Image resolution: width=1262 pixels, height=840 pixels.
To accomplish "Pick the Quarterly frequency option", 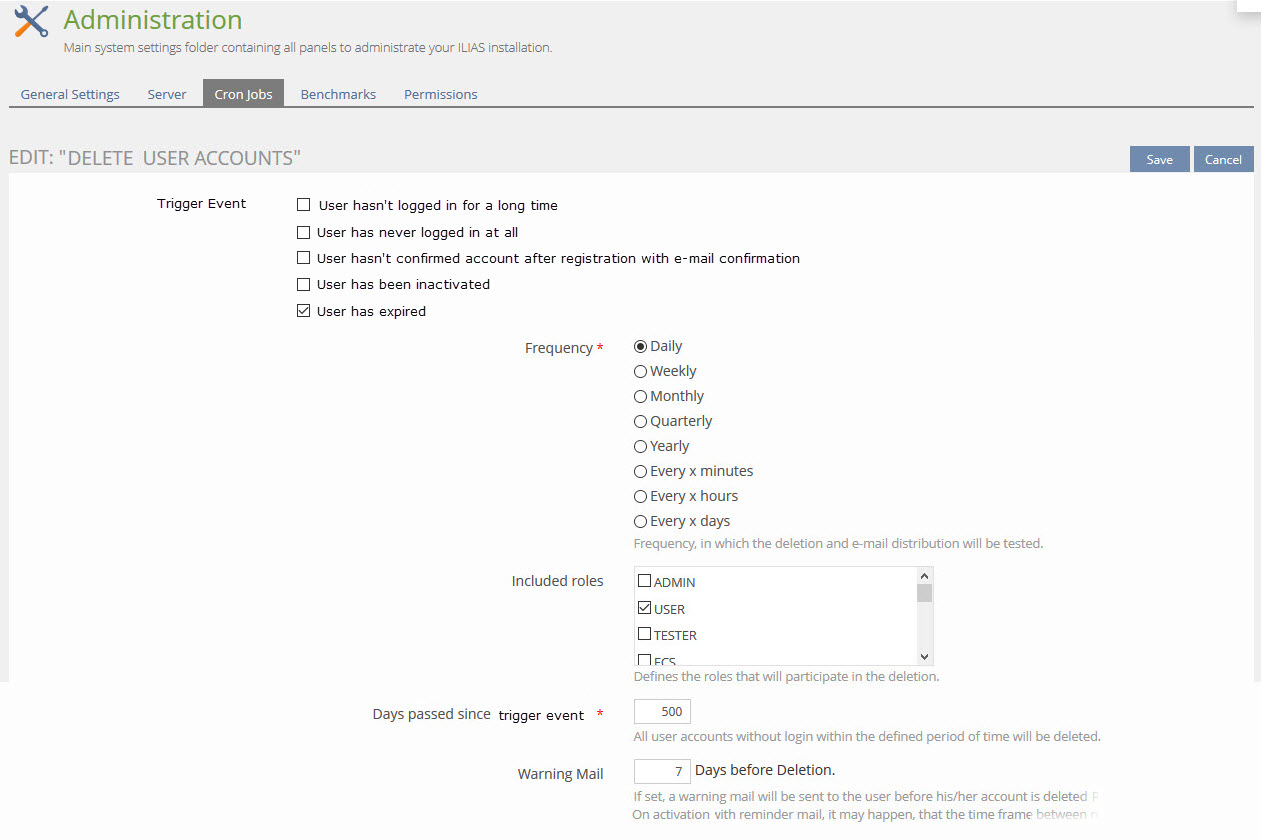I will (640, 421).
